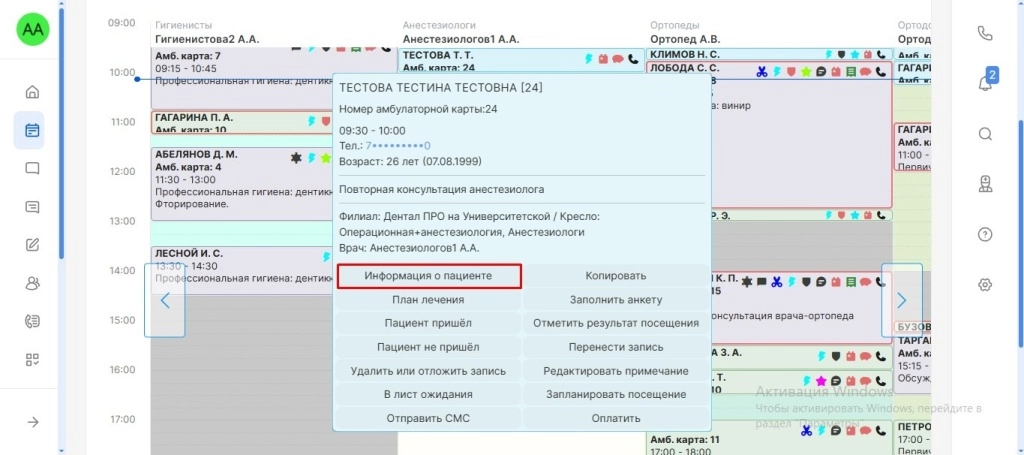The height and width of the screenshot is (455, 1024).
Task: Click 'Пациент пришёл' option
Action: (428, 323)
